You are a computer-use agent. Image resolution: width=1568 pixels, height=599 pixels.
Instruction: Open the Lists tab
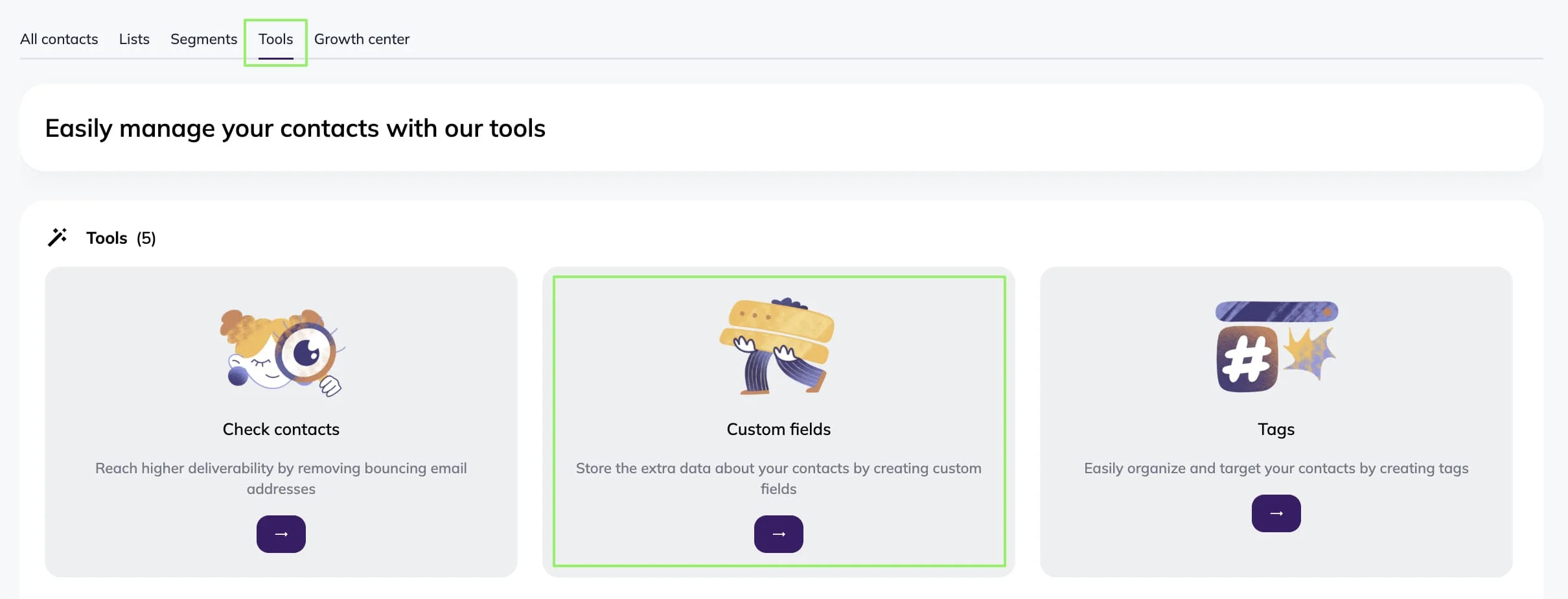pos(133,39)
